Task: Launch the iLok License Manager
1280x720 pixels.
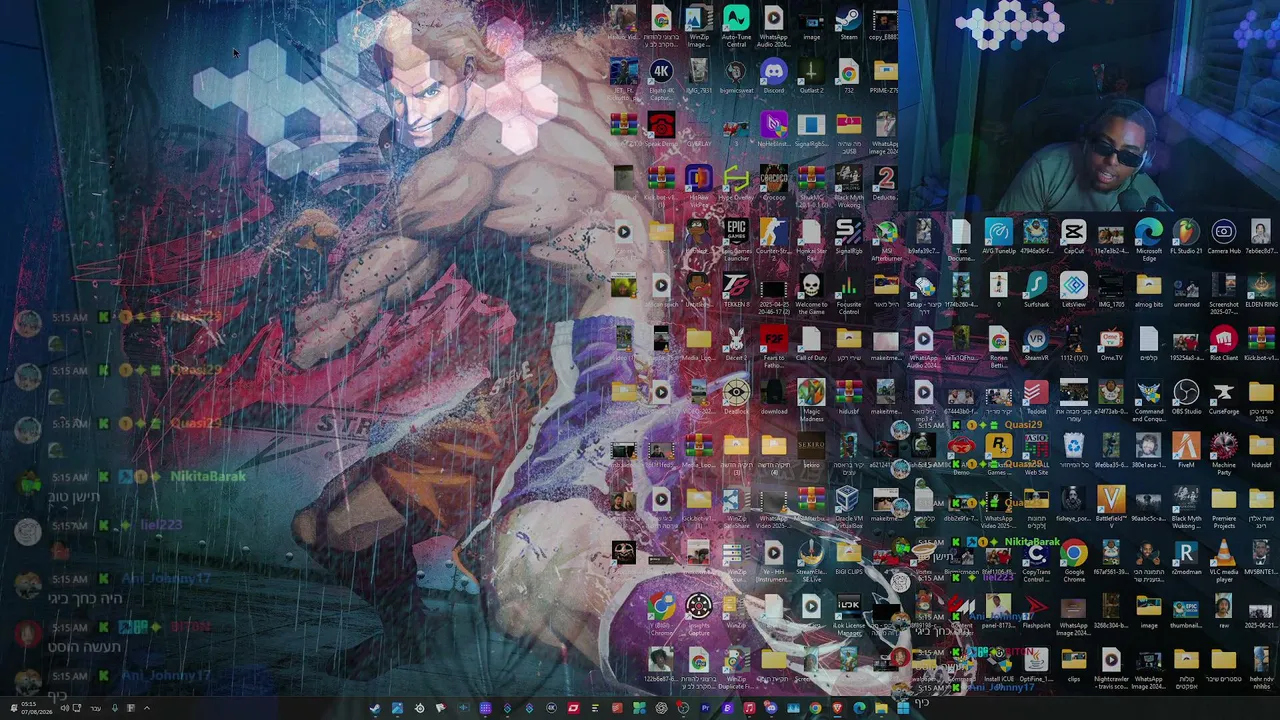Action: [848, 615]
